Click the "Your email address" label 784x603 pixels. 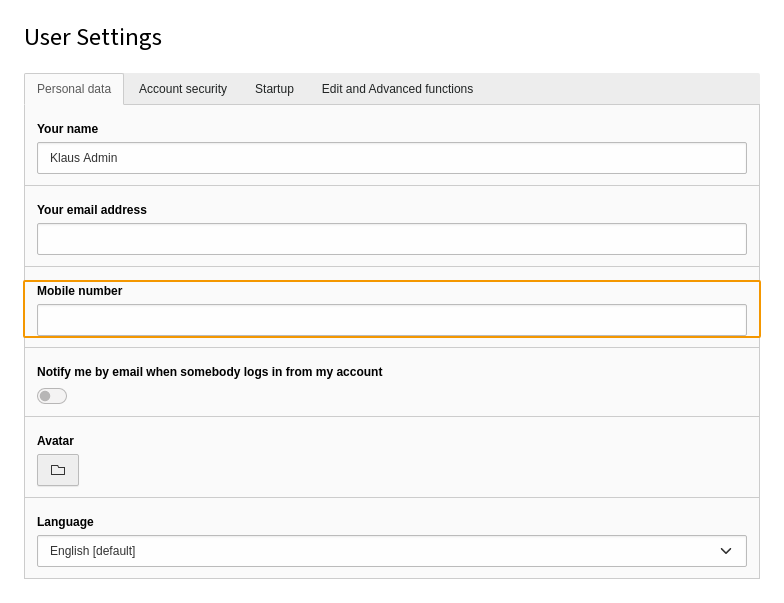point(92,210)
